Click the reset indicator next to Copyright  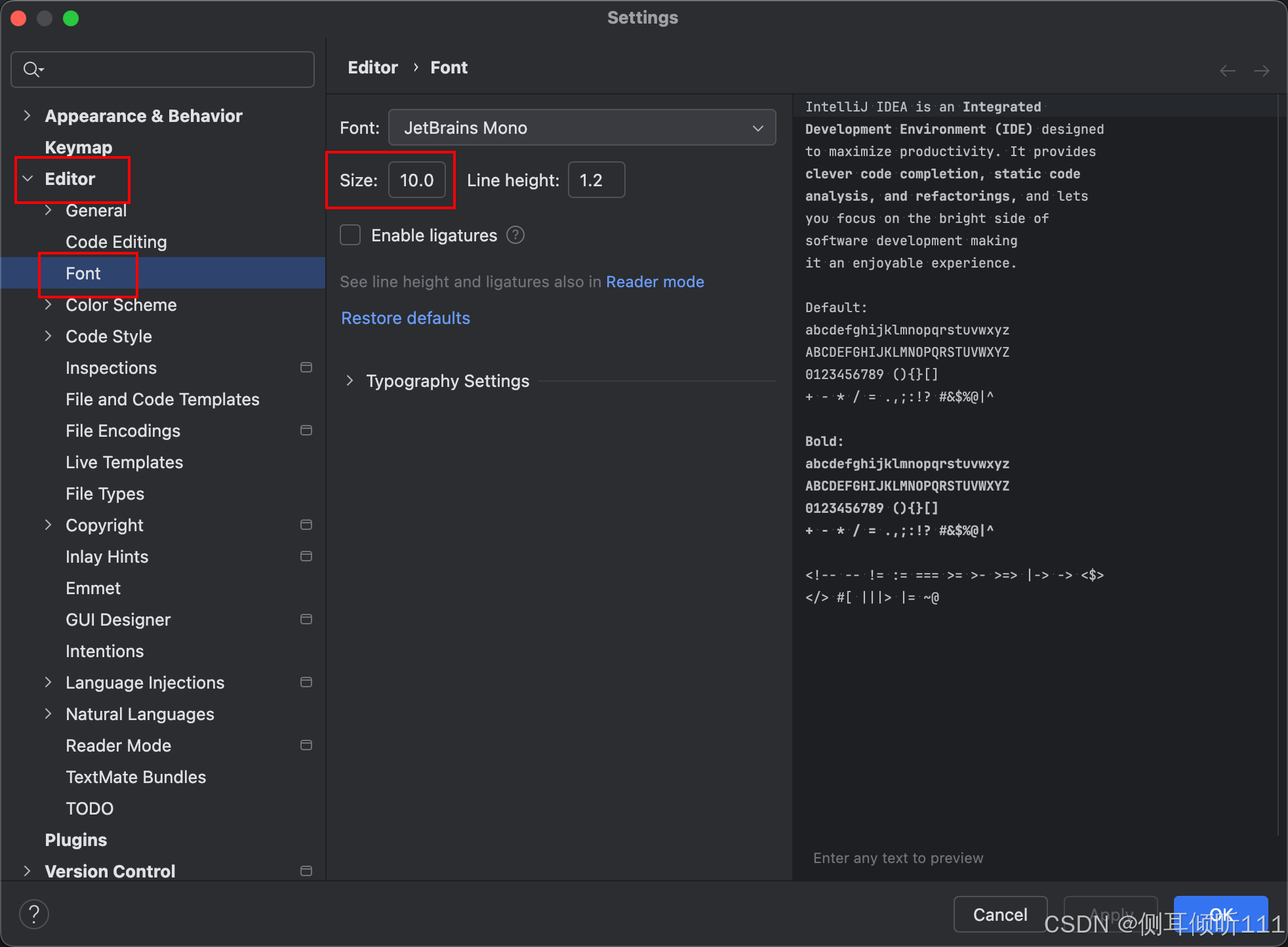pos(306,525)
